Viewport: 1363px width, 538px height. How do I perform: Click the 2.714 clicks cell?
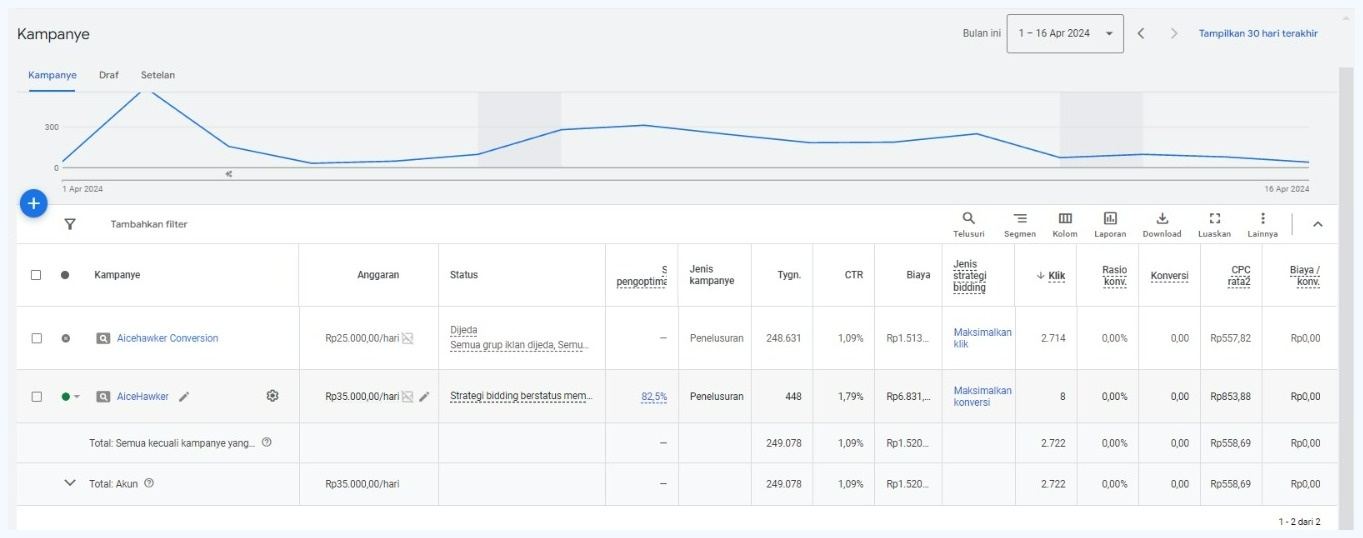(x=1053, y=338)
